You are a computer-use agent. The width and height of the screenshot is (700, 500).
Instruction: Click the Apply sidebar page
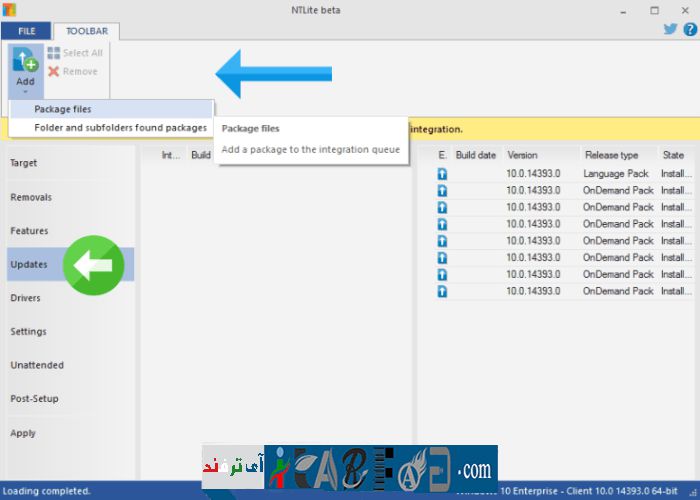23,433
